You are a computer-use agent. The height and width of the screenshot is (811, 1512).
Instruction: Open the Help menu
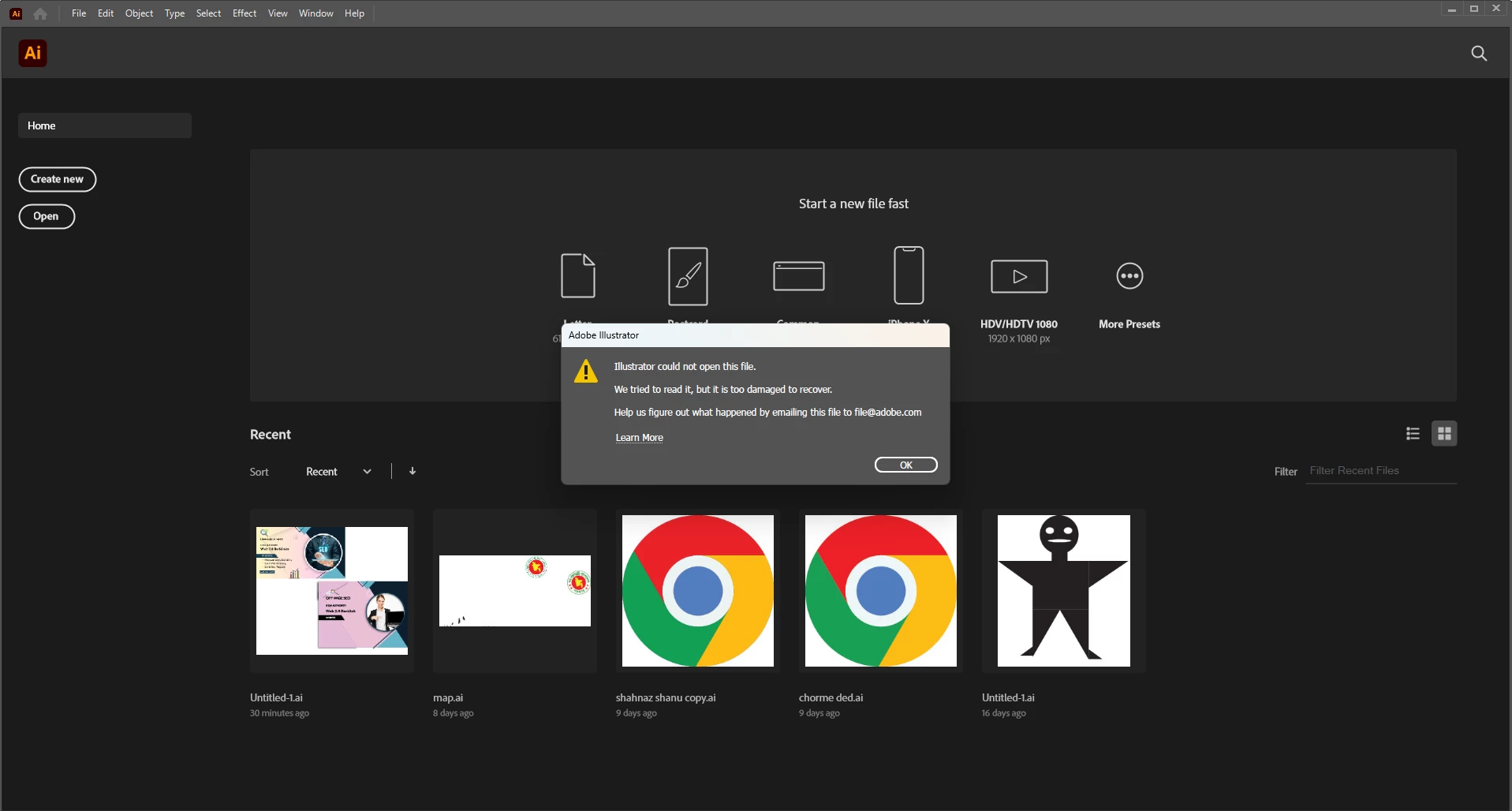coord(354,13)
